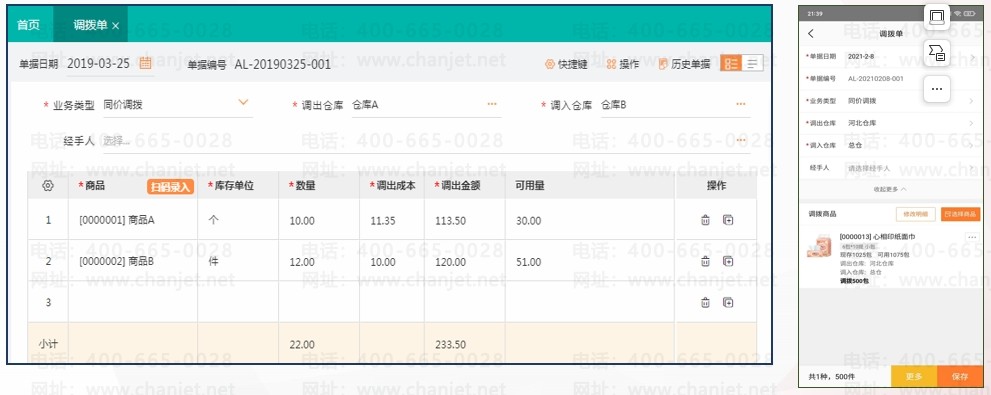Click the subtotal amount 233.50
991x395 pixels.
click(451, 344)
